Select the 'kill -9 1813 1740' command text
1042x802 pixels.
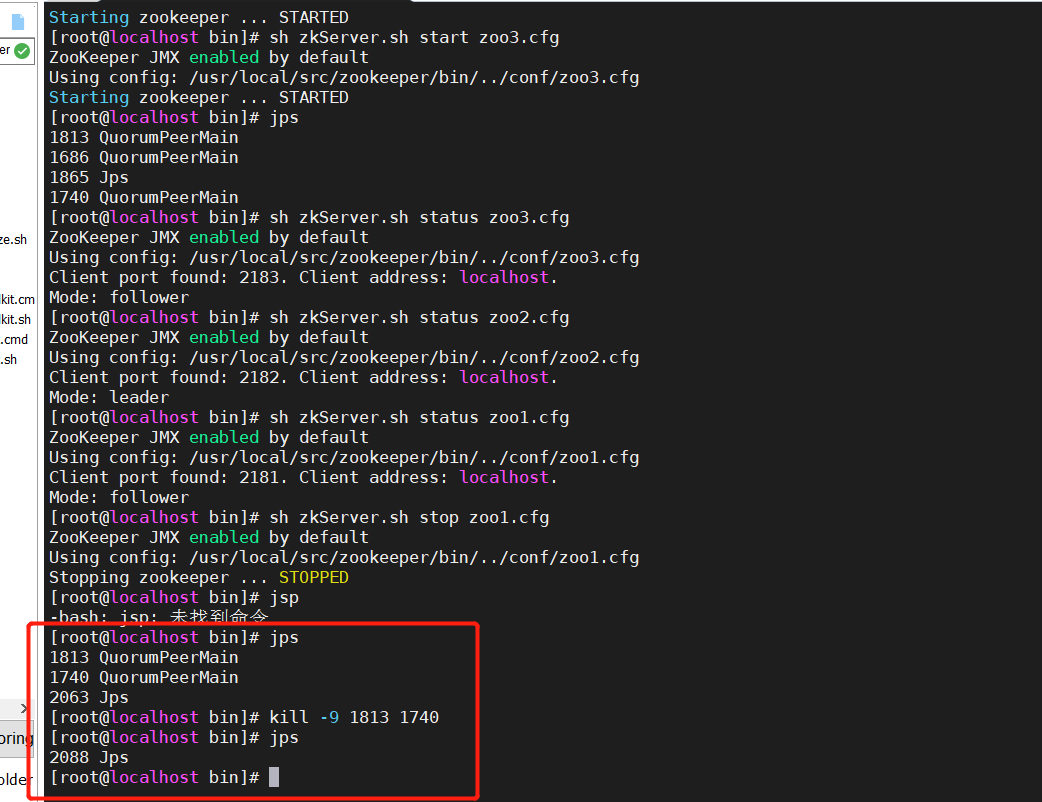(354, 717)
